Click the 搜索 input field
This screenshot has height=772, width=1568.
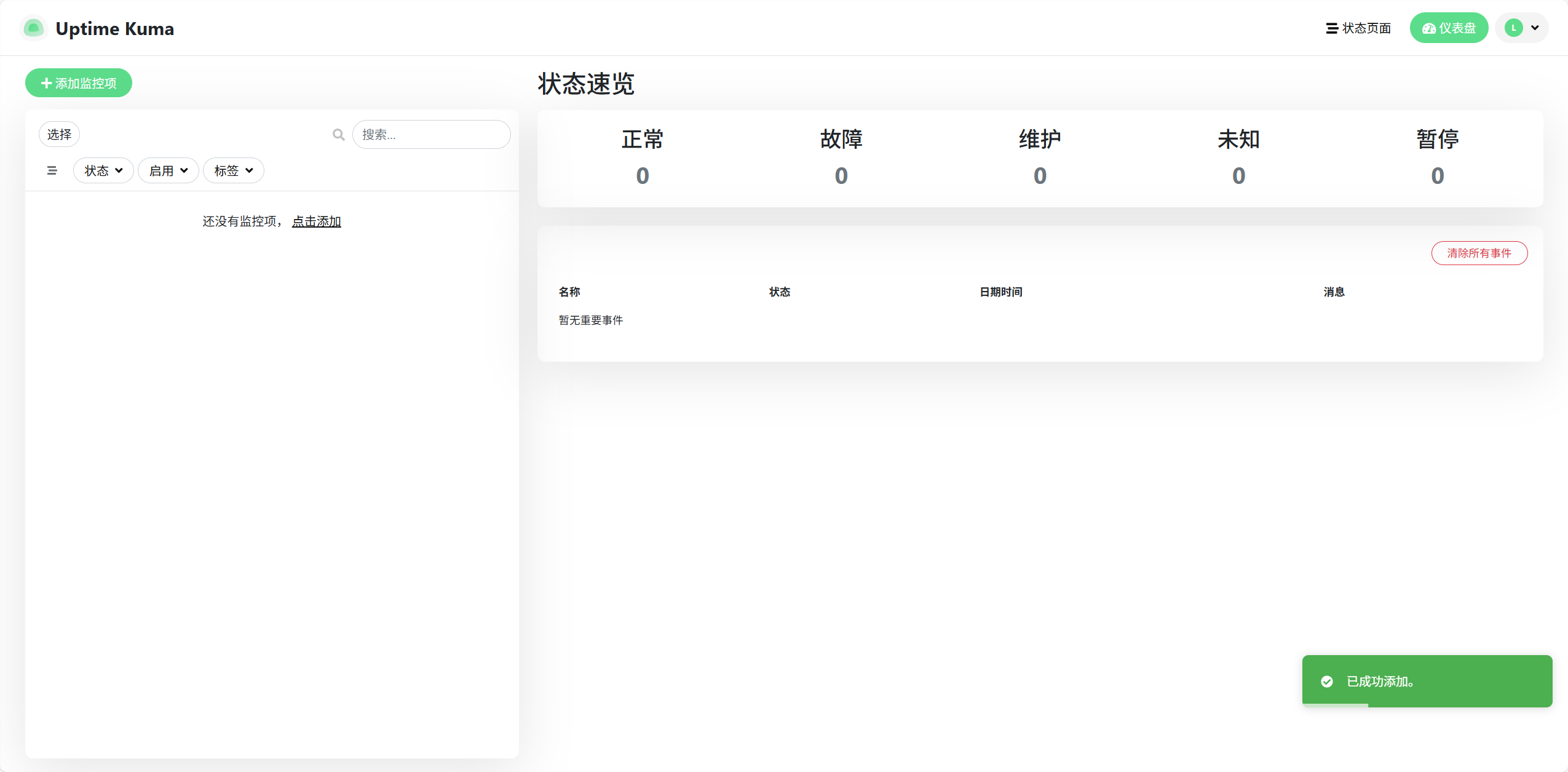point(431,134)
